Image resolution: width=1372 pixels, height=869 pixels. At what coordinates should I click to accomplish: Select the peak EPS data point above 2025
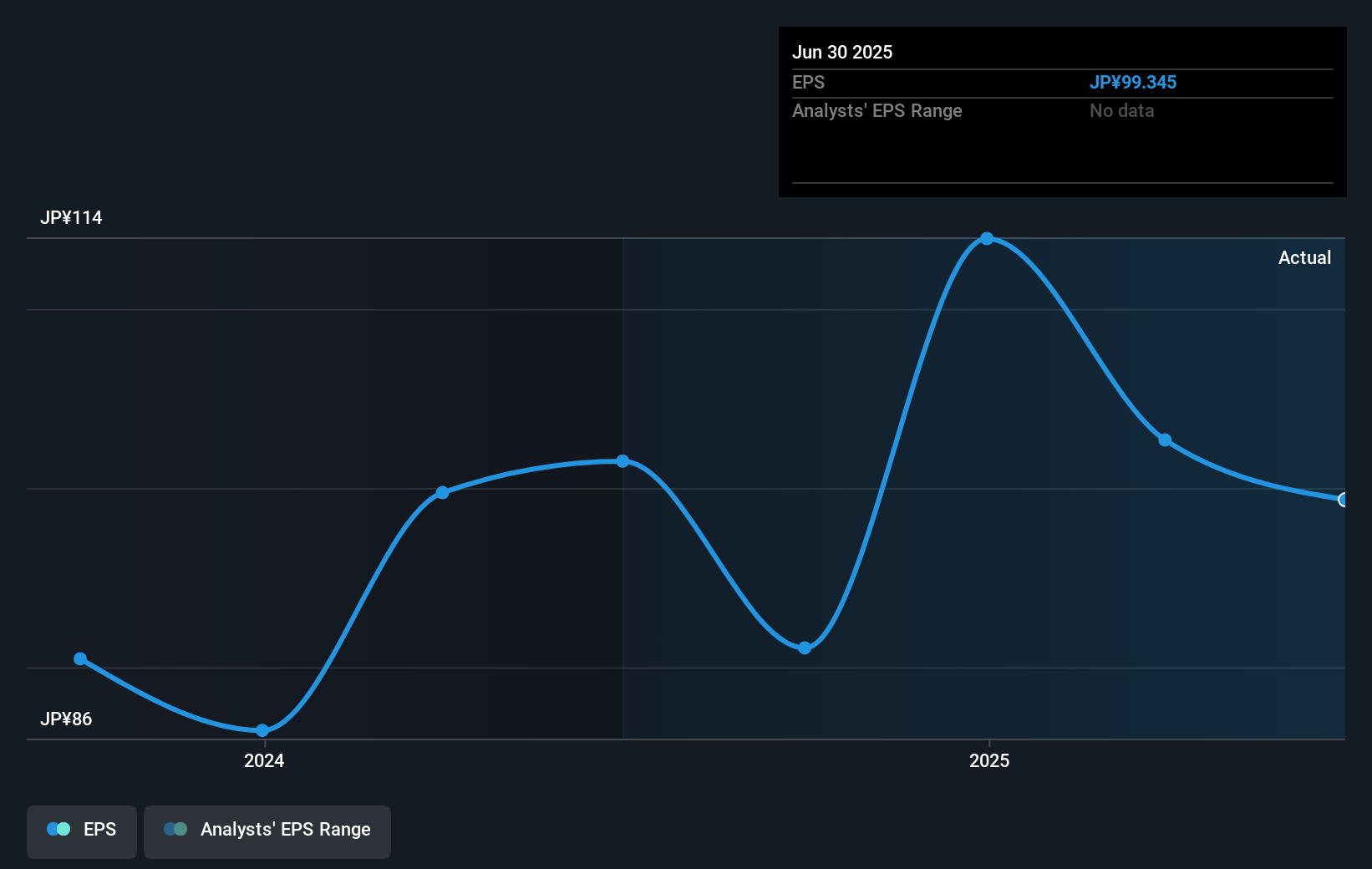coord(988,239)
